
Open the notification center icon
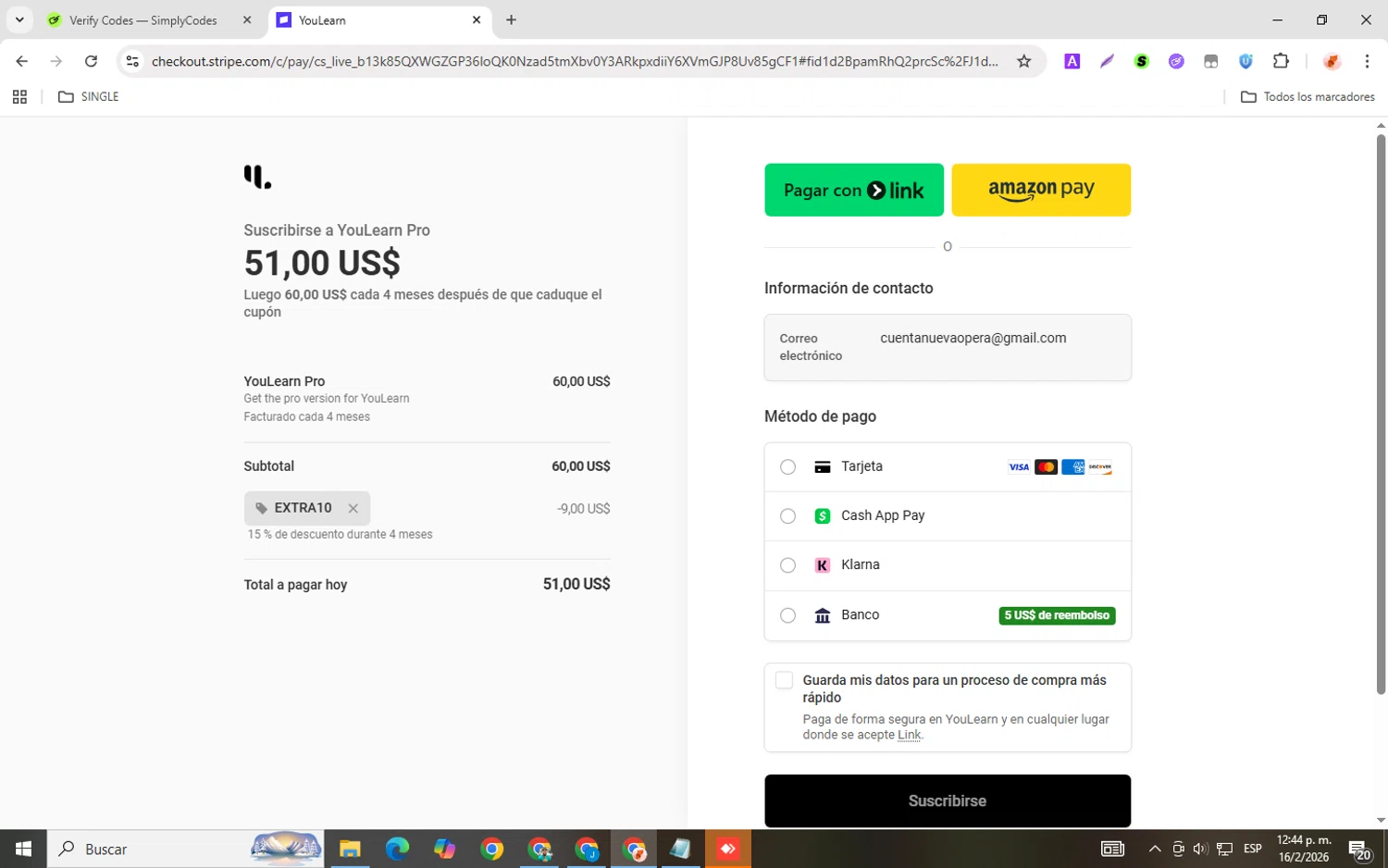click(1360, 849)
